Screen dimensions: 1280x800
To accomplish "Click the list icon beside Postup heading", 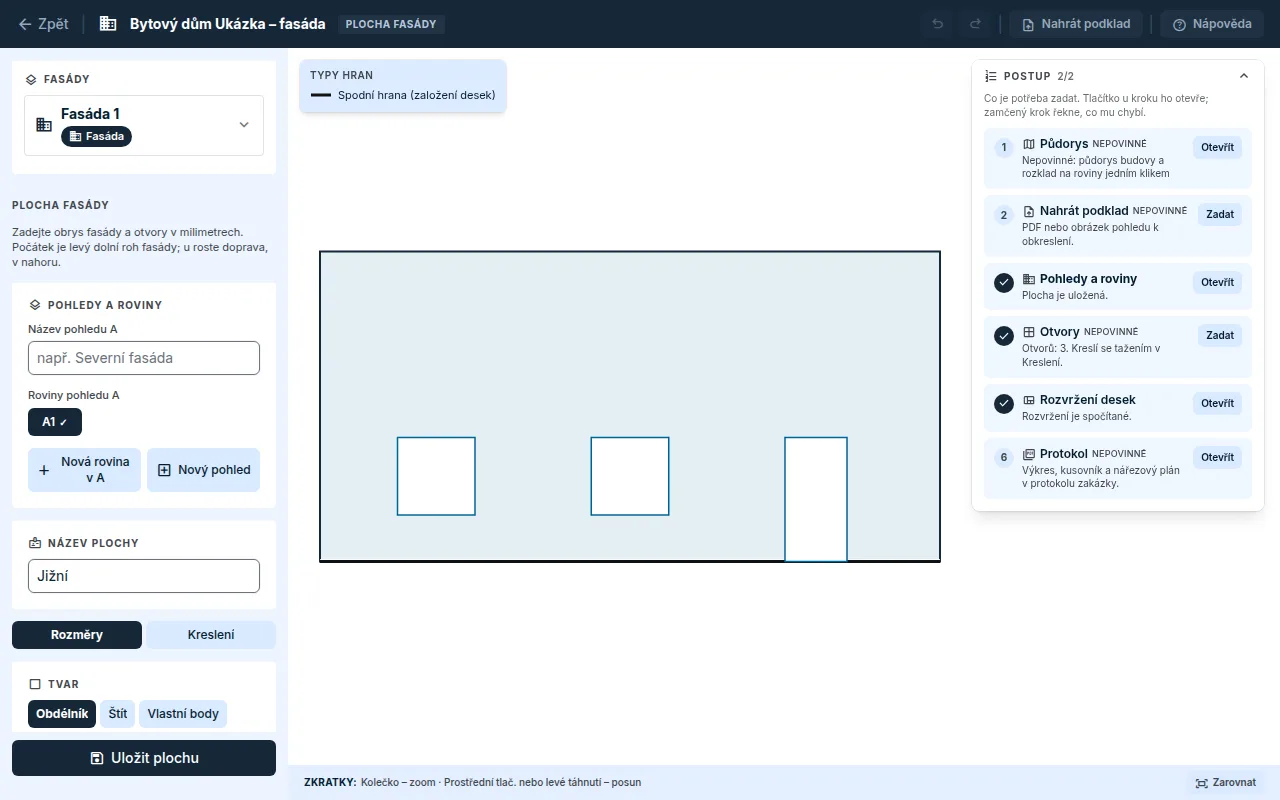I will click(991, 76).
